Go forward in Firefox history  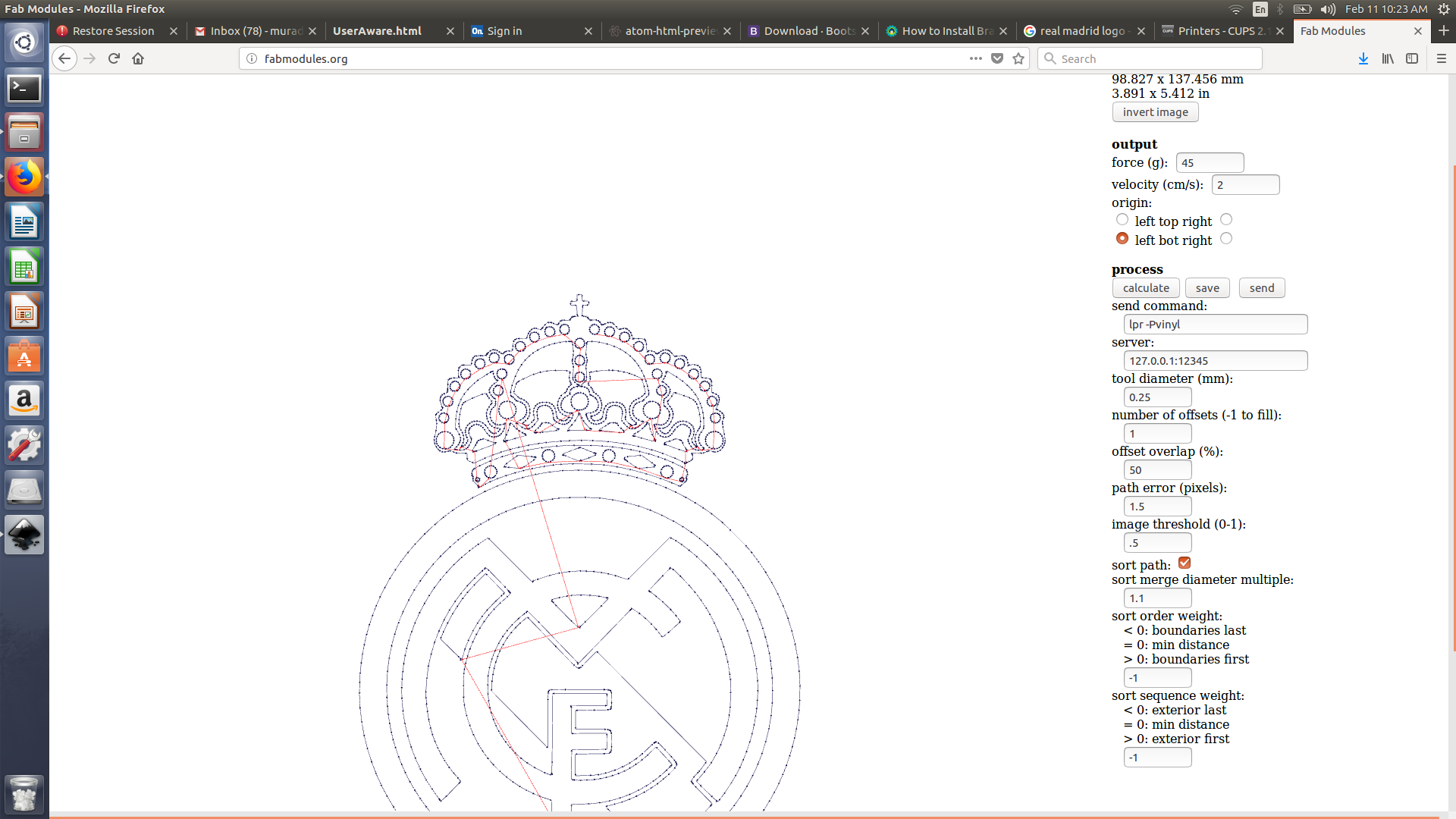pyautogui.click(x=89, y=58)
